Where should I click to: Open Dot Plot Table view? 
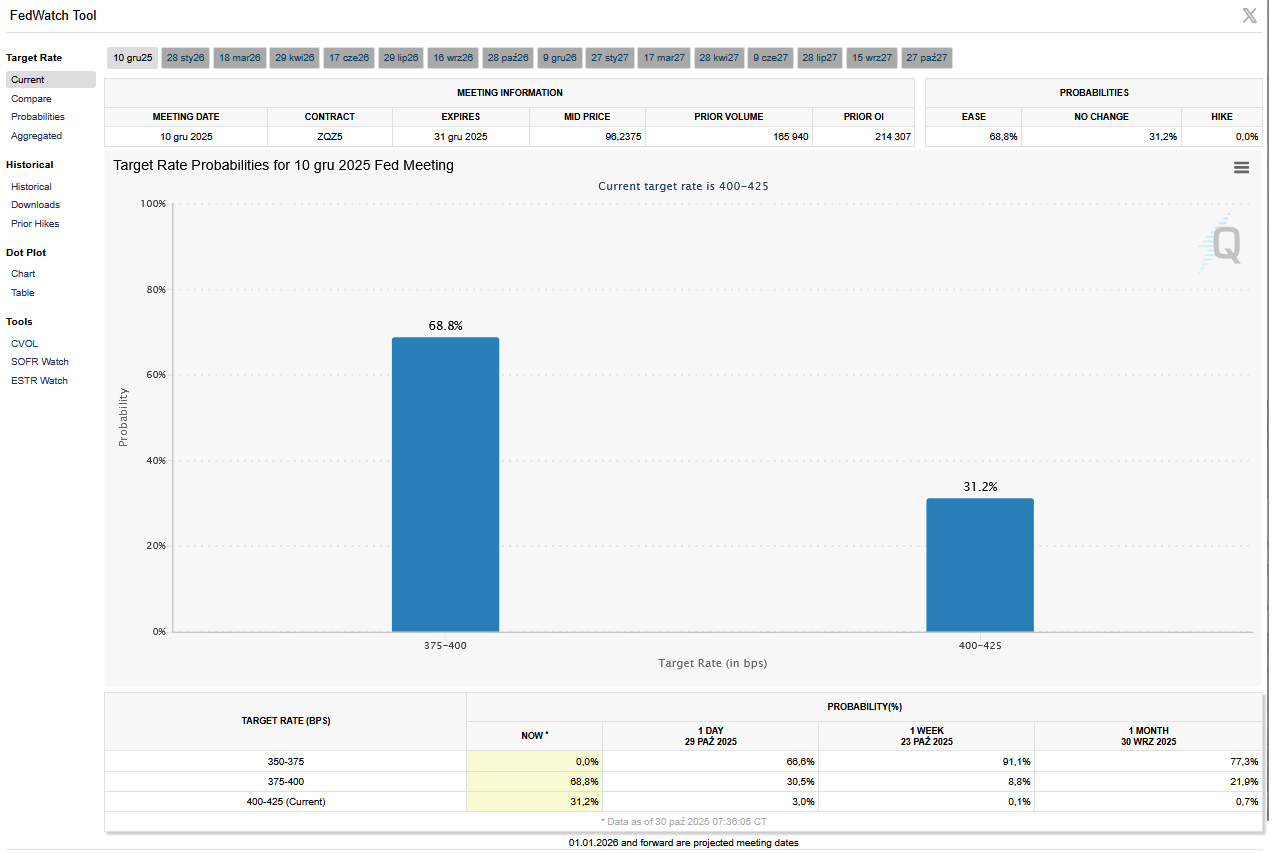23,293
